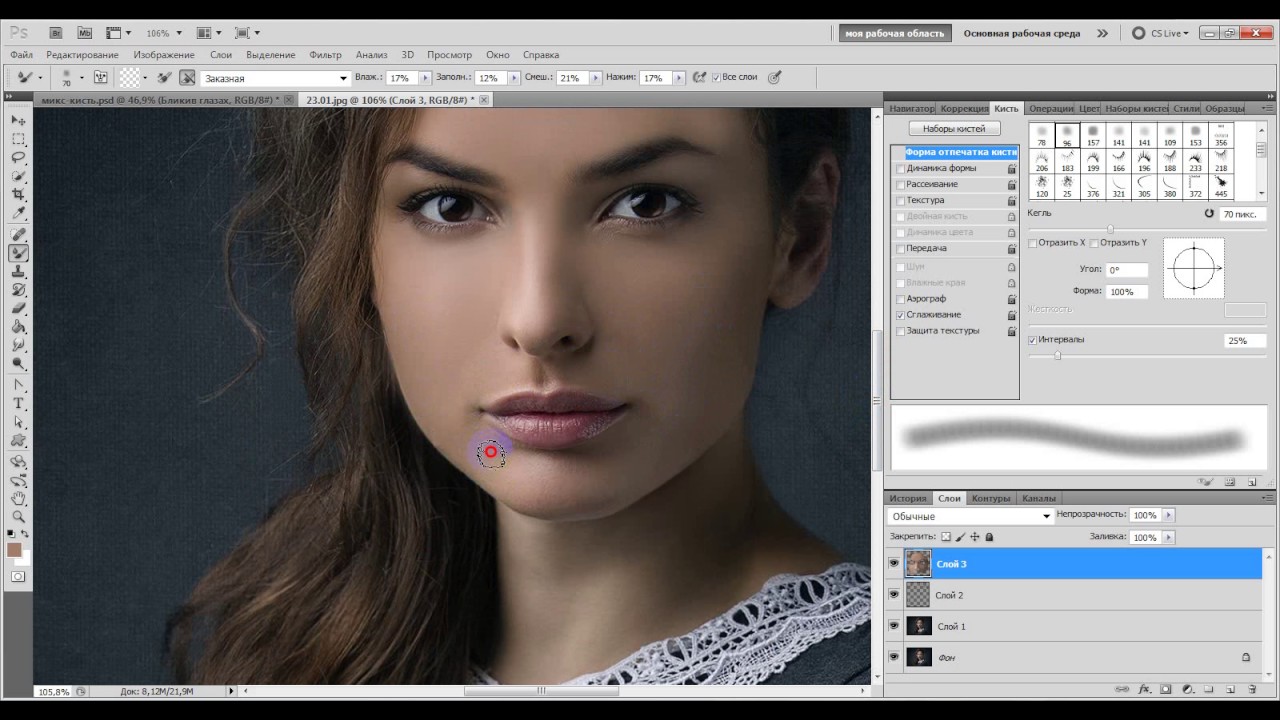The height and width of the screenshot is (720, 1280).
Task: Toggle the Сглаживание checkbox
Action: coord(901,315)
